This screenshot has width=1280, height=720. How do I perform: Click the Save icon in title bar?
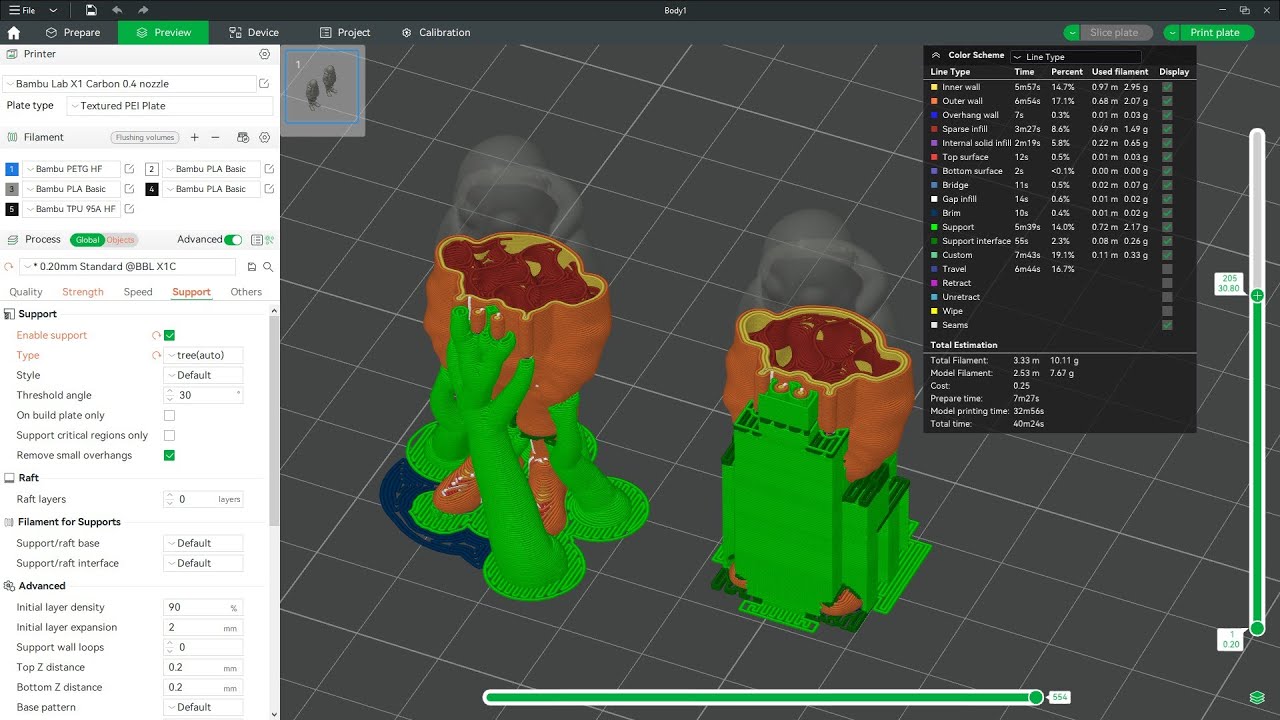pos(91,10)
